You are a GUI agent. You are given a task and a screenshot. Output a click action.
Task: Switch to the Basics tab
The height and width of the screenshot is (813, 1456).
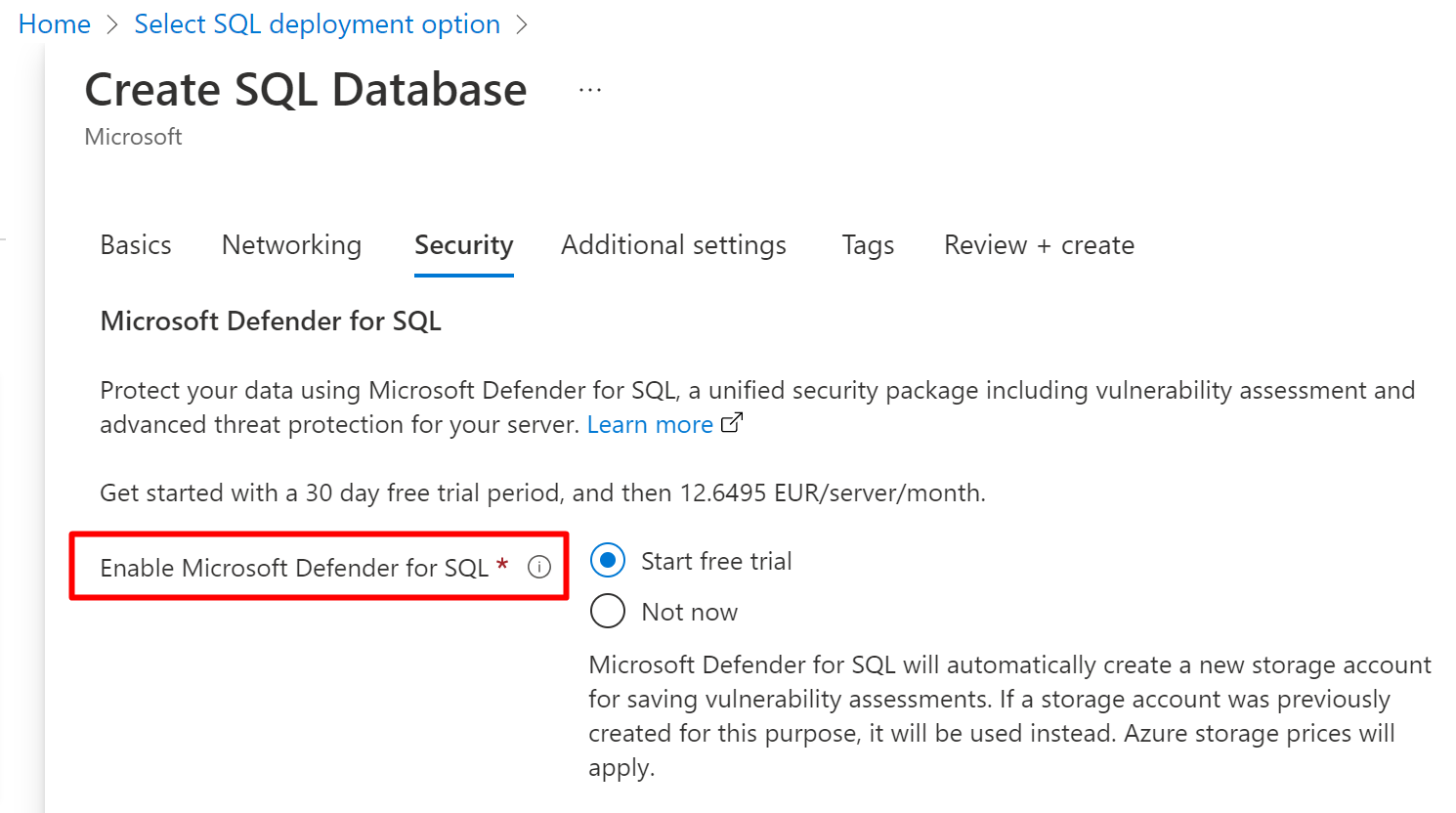tap(136, 245)
